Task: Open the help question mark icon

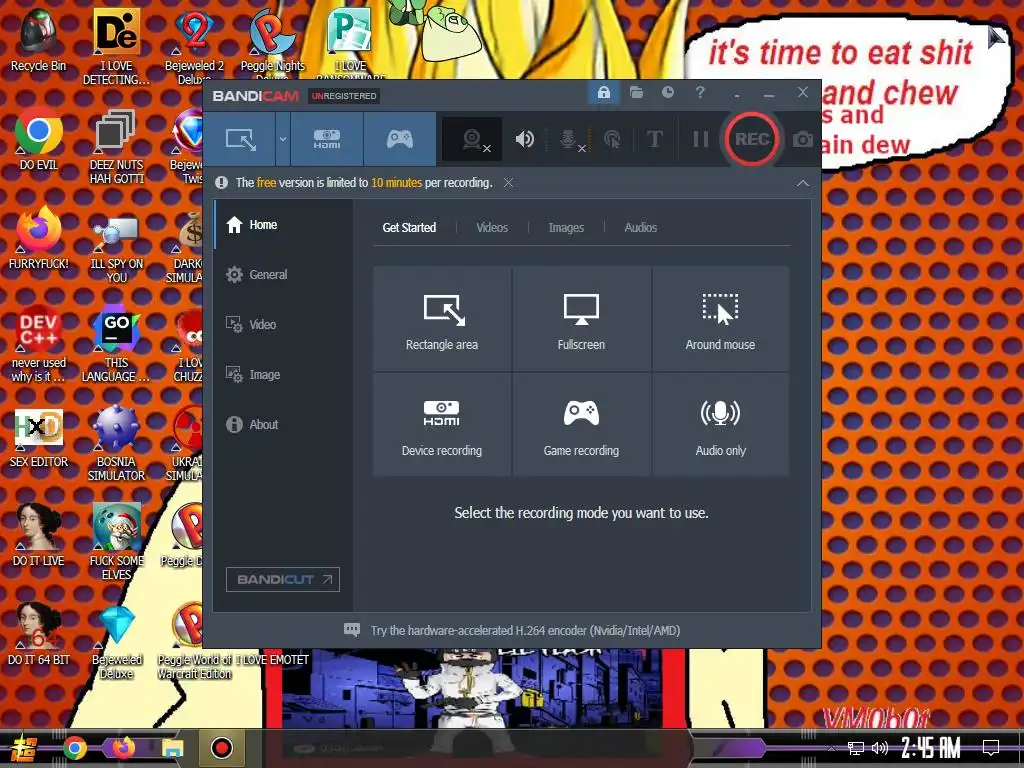Action: tap(700, 93)
